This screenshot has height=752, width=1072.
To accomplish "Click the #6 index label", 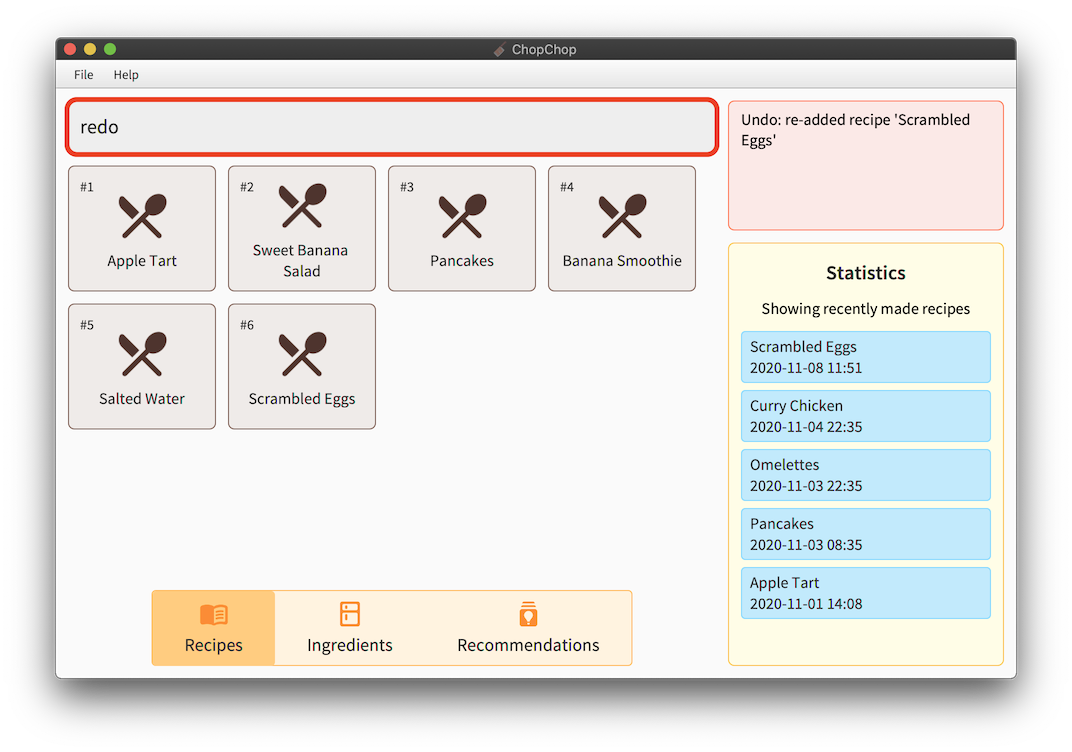I will (247, 325).
